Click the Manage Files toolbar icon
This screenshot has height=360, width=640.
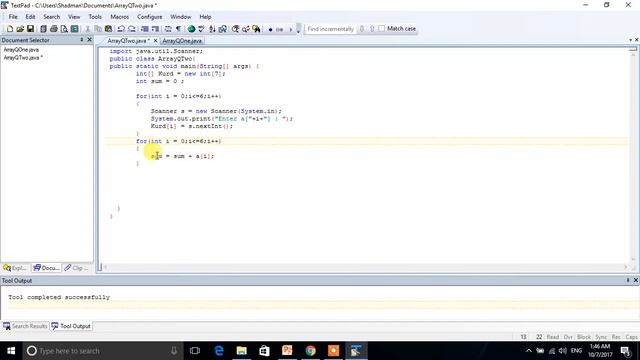point(43,29)
